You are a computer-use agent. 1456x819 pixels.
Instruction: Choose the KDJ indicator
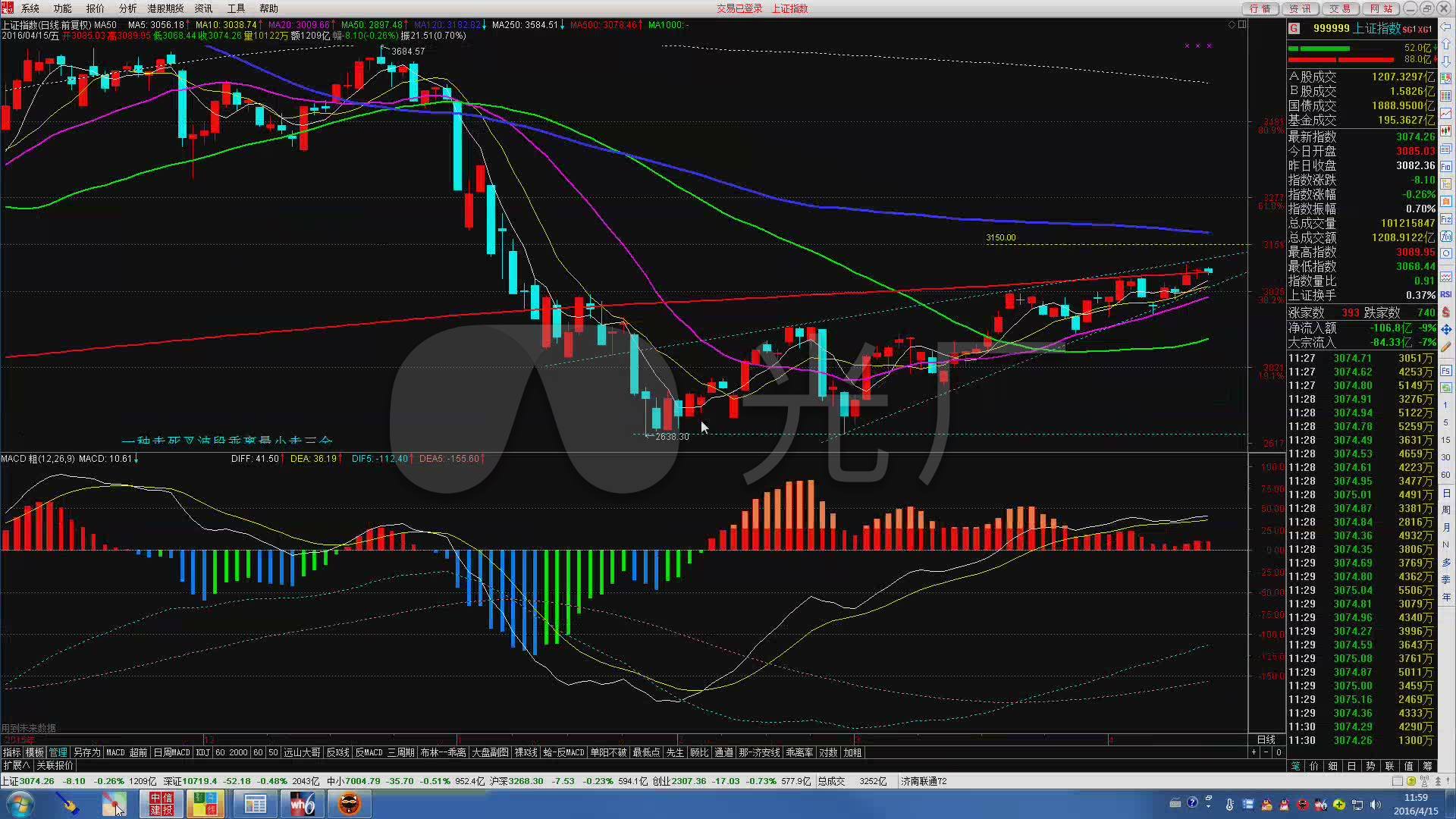point(202,752)
